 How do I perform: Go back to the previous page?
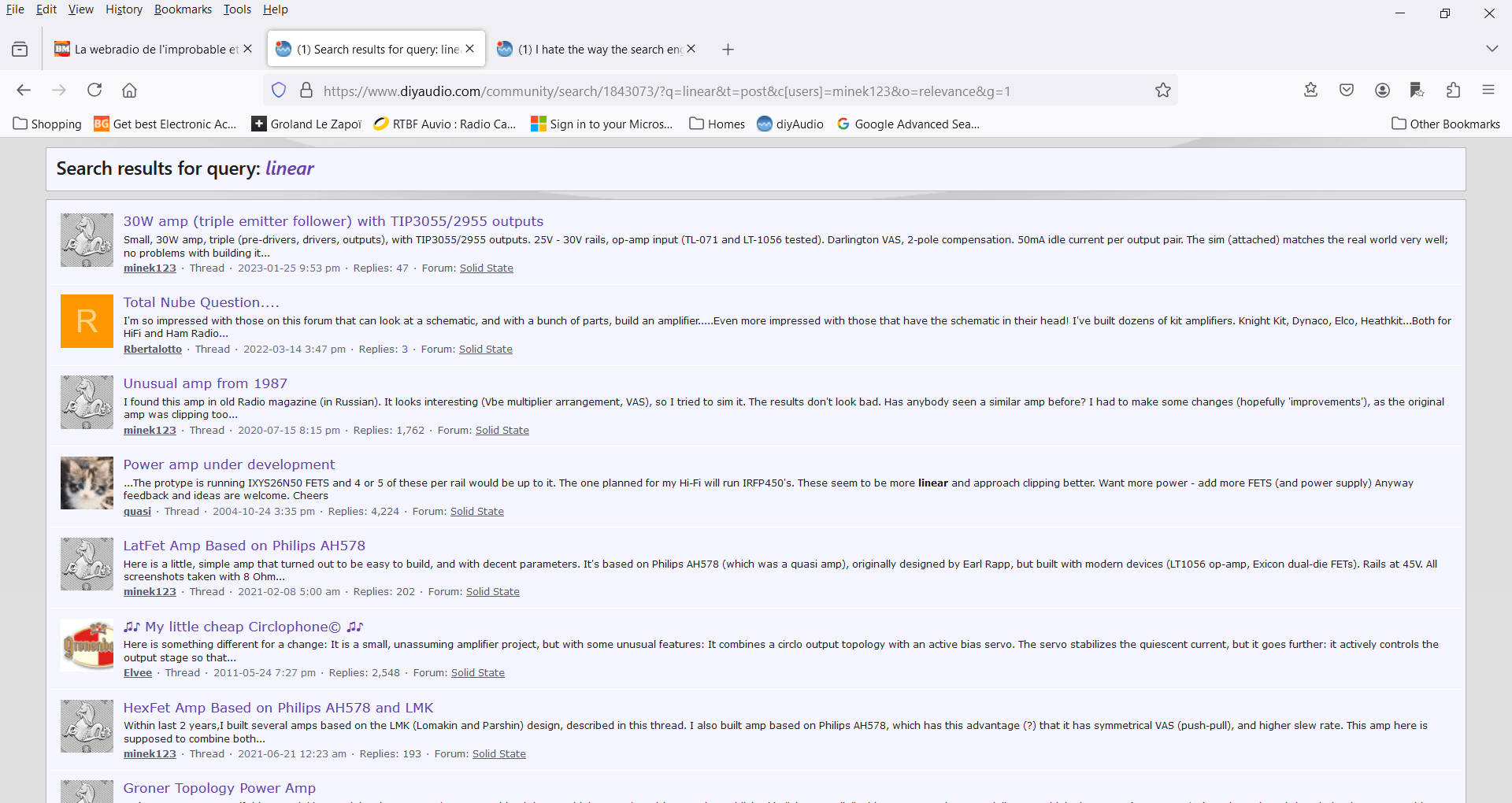point(24,91)
